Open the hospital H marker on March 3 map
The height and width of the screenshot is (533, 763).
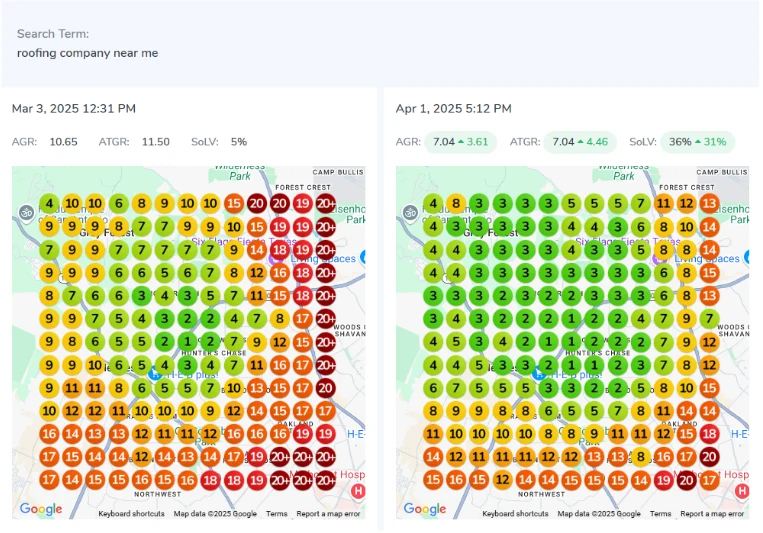tap(358, 491)
